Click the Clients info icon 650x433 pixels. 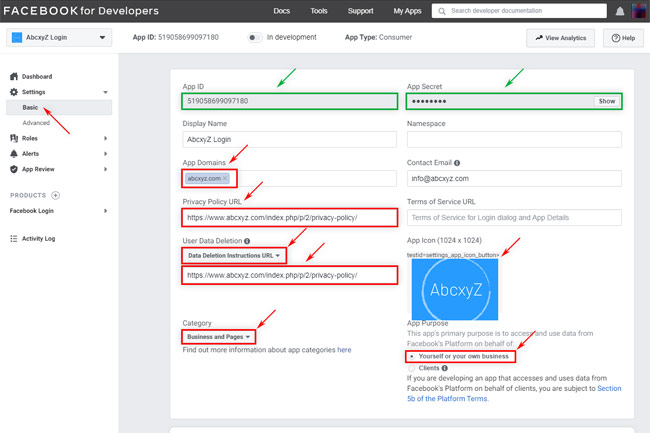(x=444, y=368)
